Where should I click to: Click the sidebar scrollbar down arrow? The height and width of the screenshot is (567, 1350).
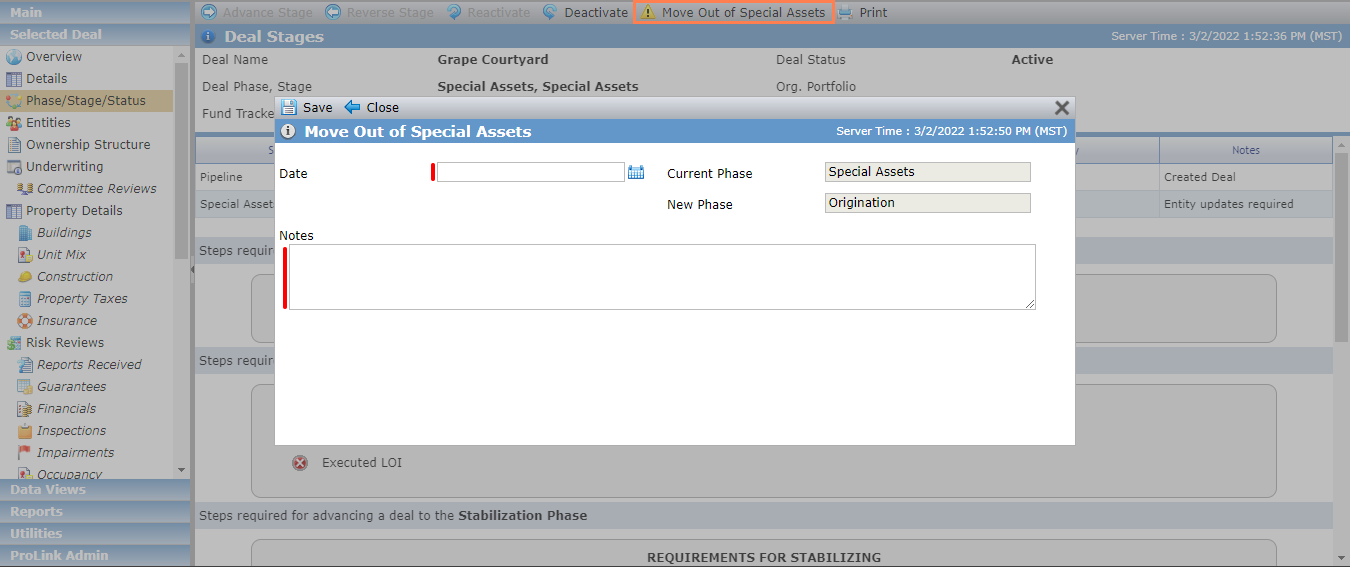(x=181, y=469)
